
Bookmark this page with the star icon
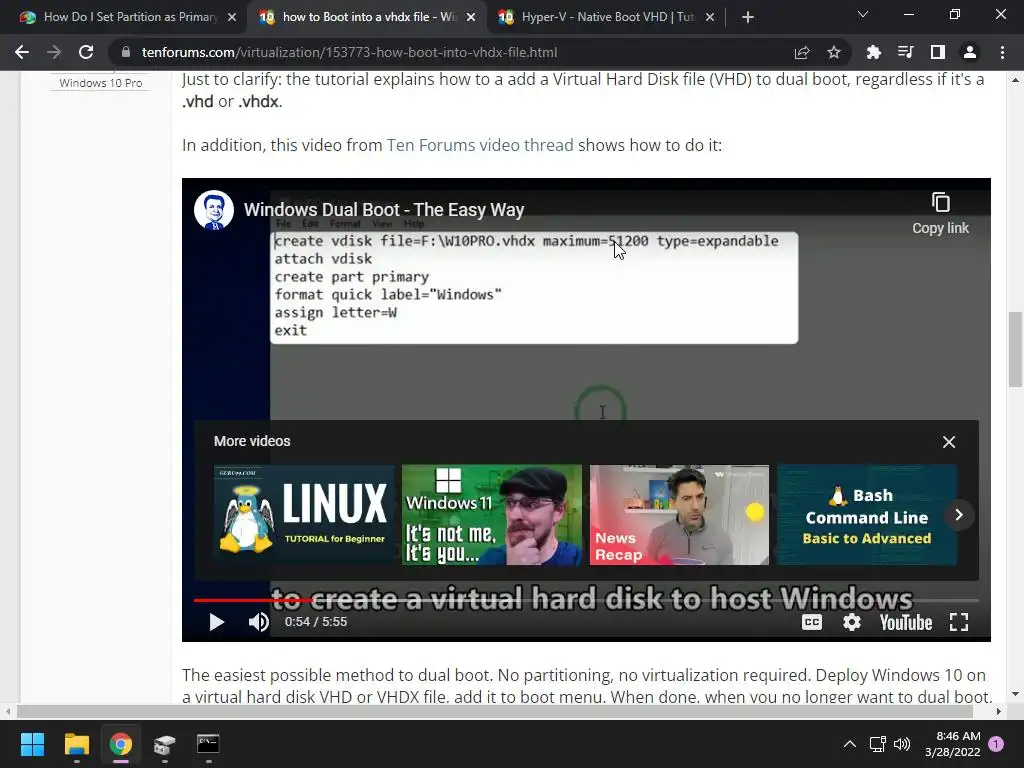(x=833, y=52)
